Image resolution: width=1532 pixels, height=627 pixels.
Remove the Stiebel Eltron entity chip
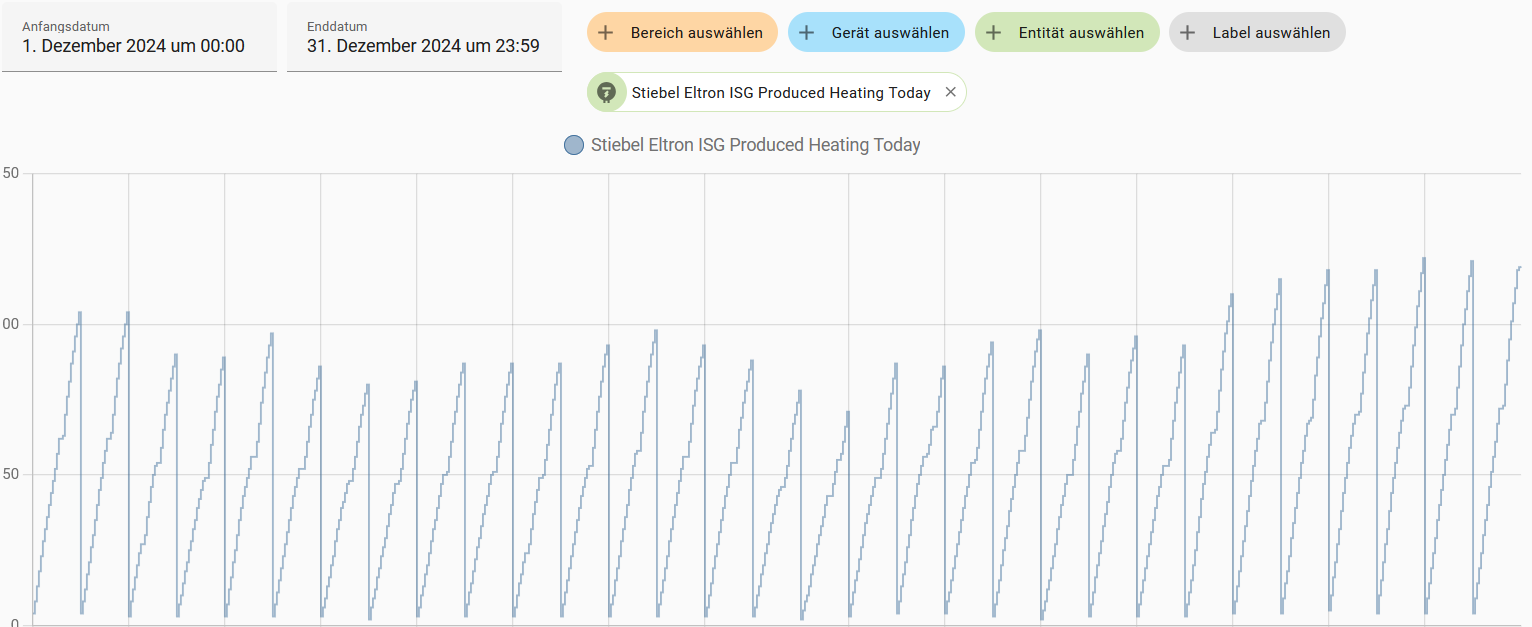[950, 92]
